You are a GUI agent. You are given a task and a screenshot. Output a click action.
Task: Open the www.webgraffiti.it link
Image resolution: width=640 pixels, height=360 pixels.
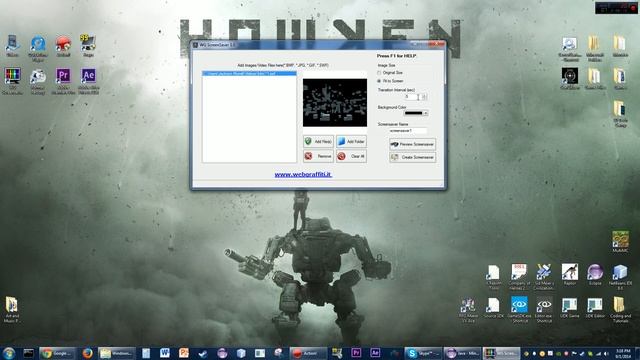click(x=303, y=175)
